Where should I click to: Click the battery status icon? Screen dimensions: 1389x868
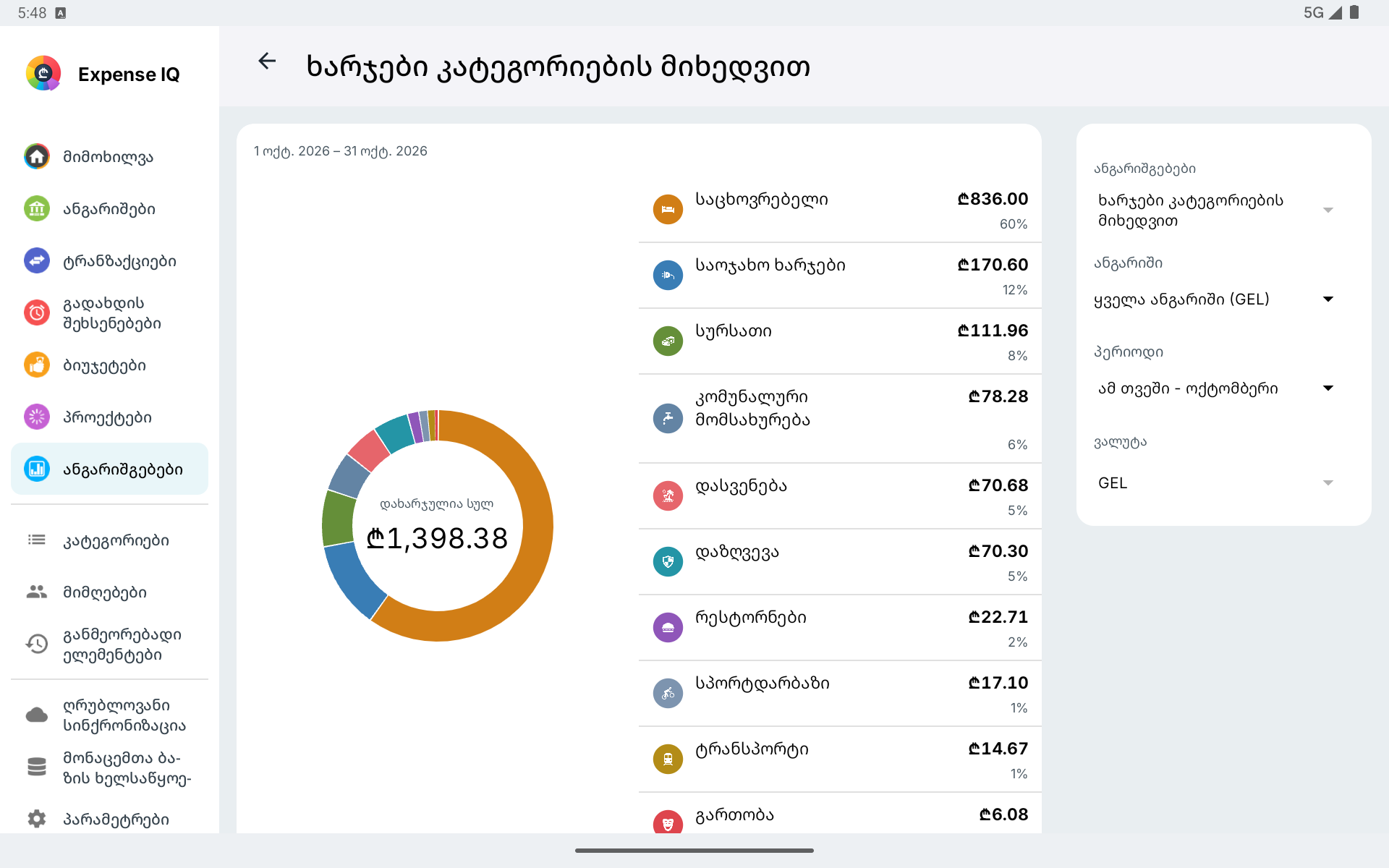[1354, 12]
